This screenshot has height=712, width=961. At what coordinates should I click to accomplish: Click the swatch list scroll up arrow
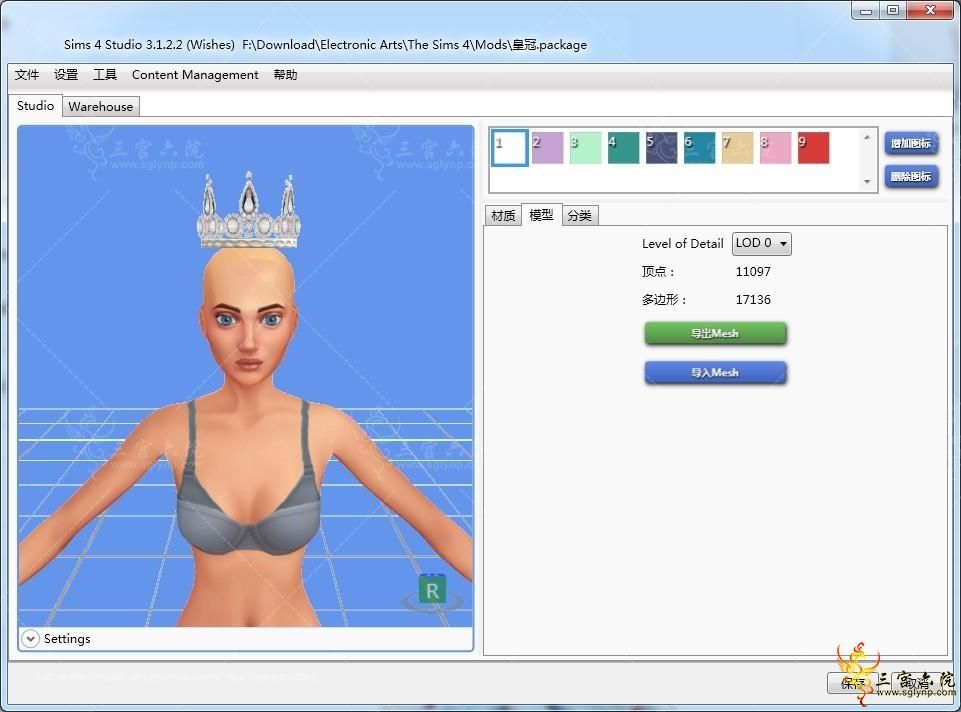coord(867,137)
